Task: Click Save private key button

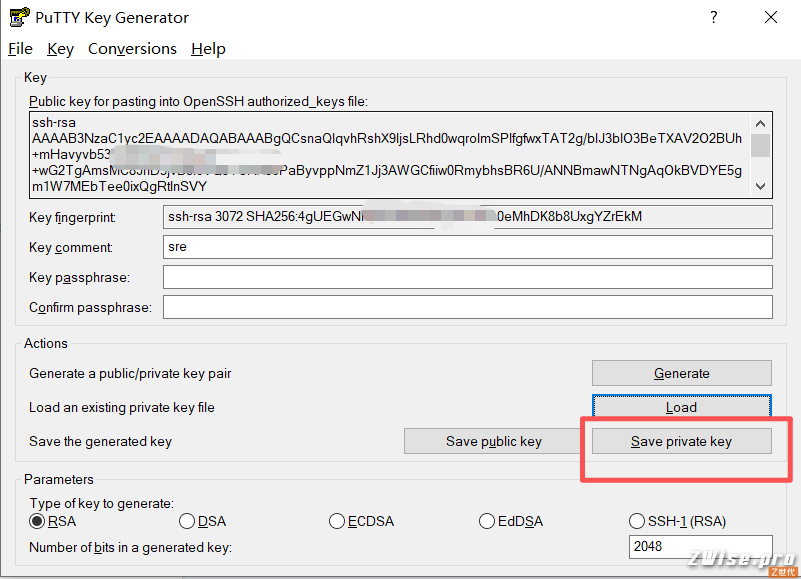Action: pos(681,441)
